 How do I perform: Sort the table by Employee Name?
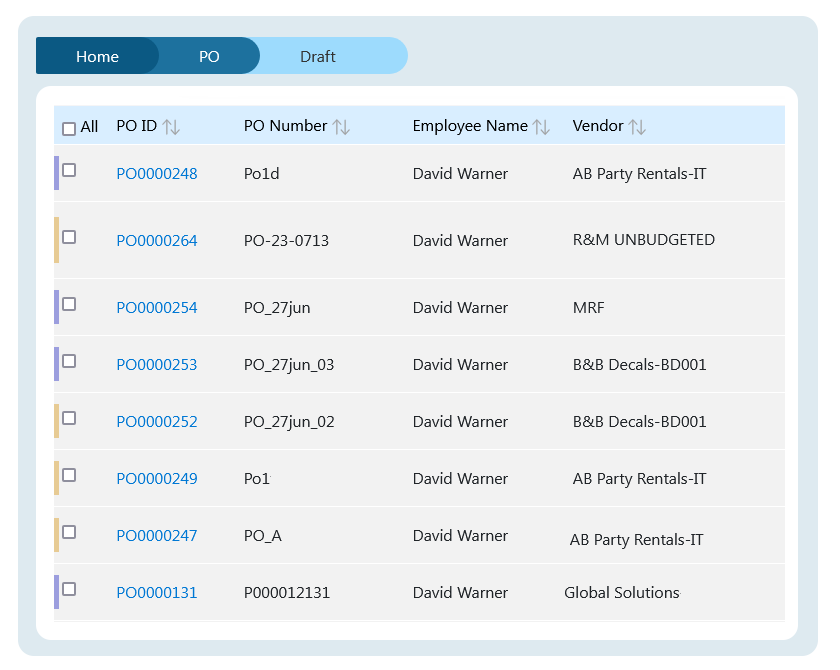[541, 127]
